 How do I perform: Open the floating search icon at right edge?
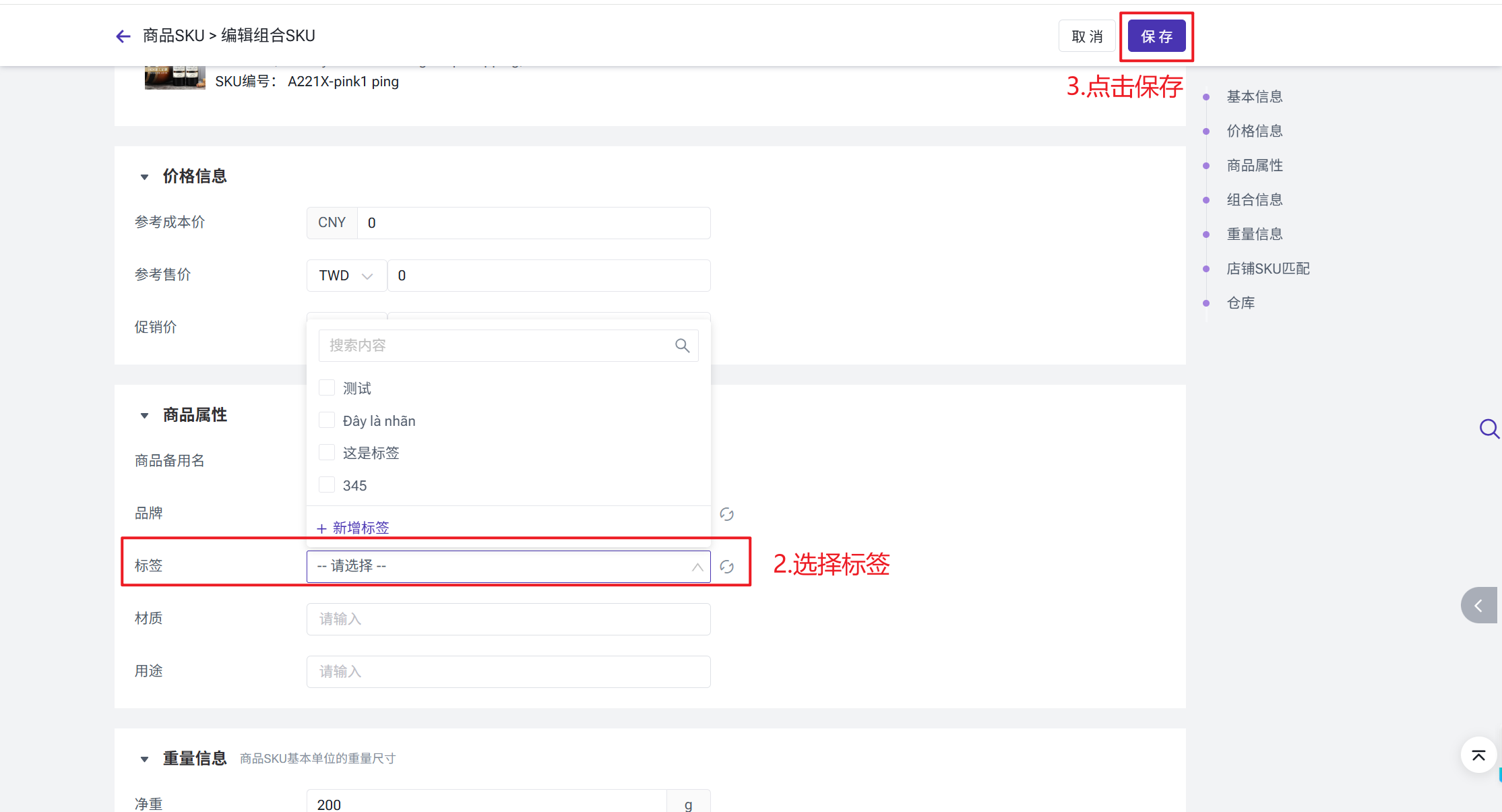tap(1489, 429)
